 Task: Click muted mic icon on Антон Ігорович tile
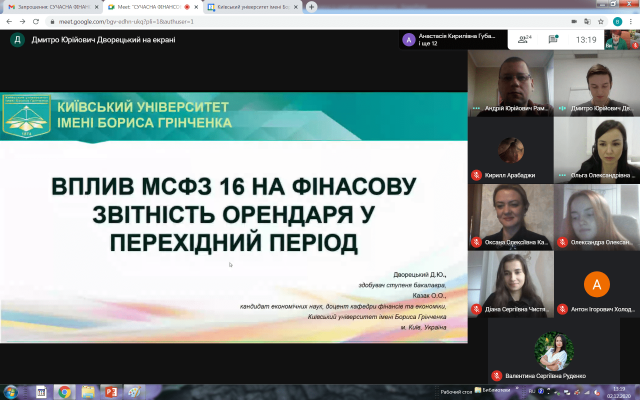pos(563,309)
